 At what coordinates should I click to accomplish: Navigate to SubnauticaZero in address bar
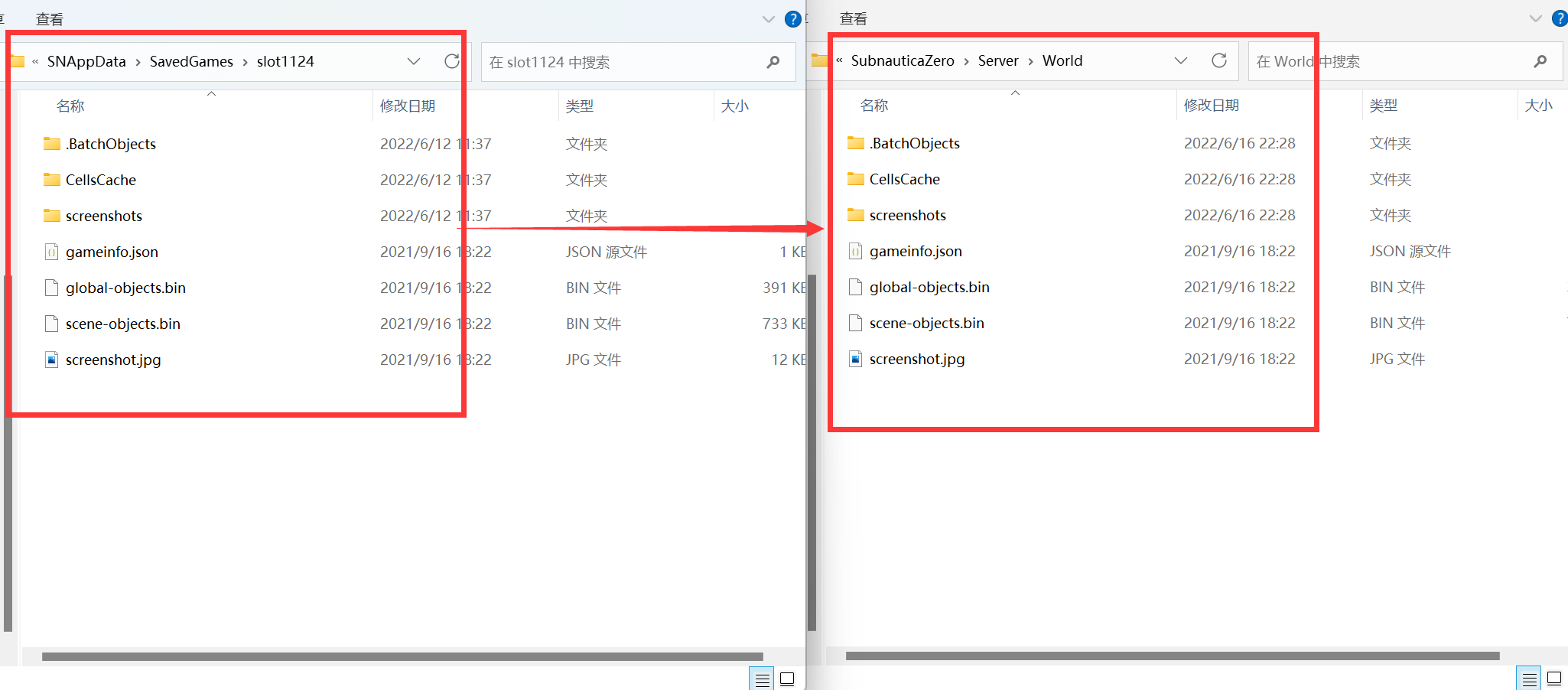[x=903, y=60]
